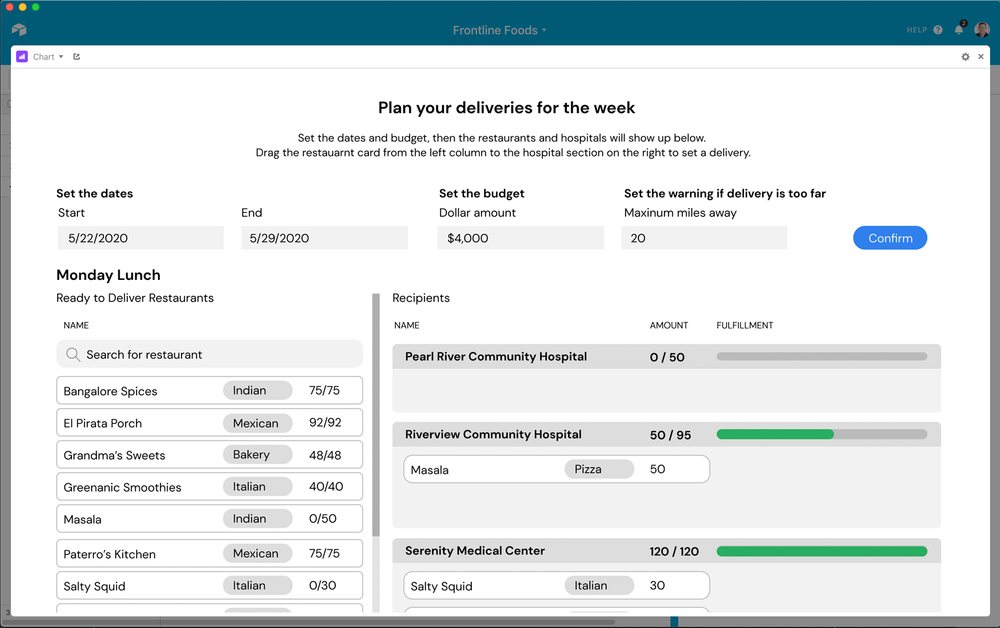Screen dimensions: 1000x628
Task: Click the Start date field 5/22/2020
Action: (x=140, y=238)
